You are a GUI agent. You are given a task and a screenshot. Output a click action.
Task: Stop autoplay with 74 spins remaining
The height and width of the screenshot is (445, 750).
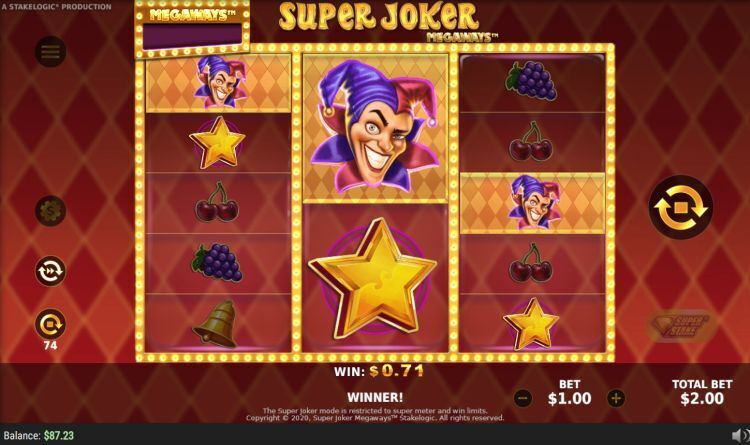click(50, 324)
